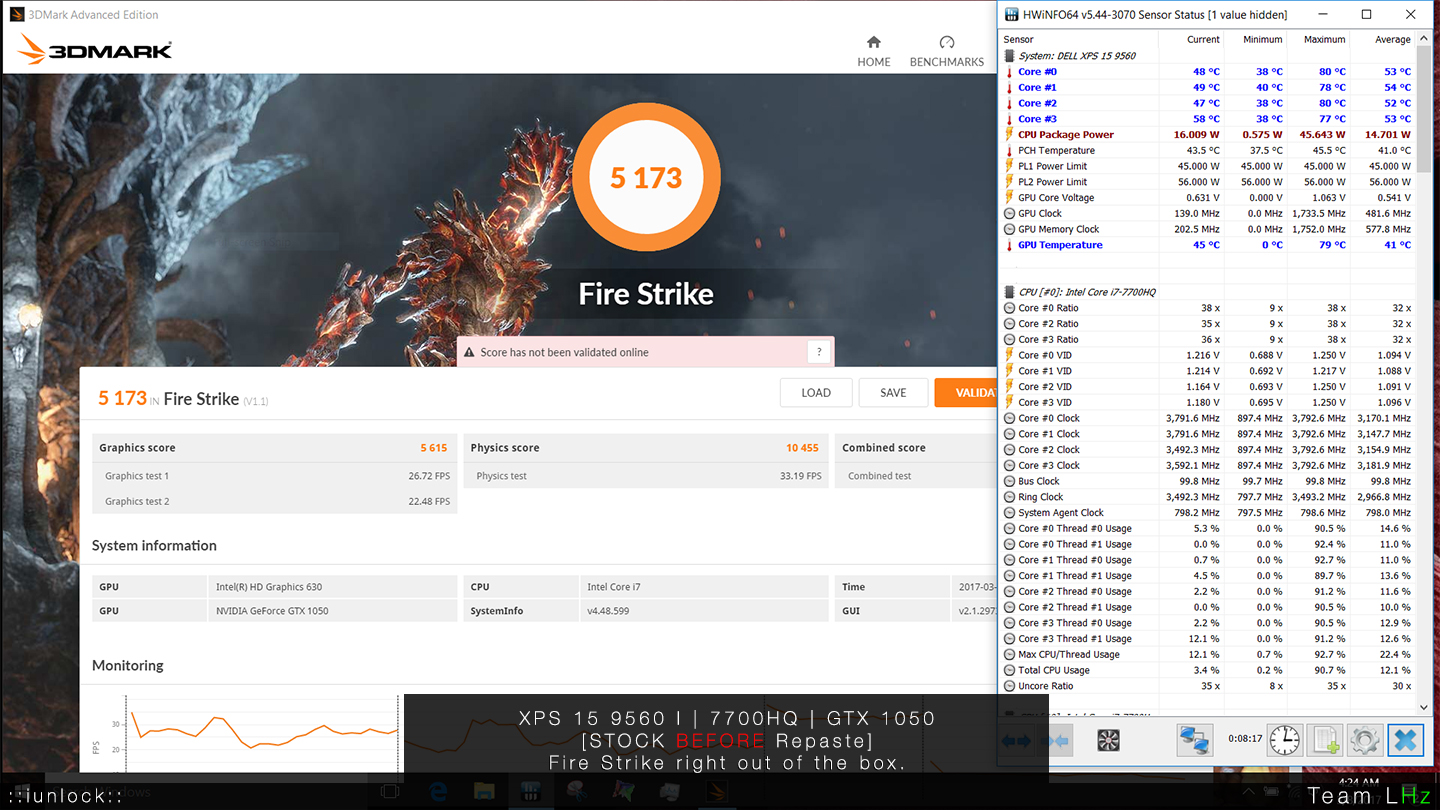Click the Physics score value 10 455
The height and width of the screenshot is (810, 1440).
pos(802,448)
